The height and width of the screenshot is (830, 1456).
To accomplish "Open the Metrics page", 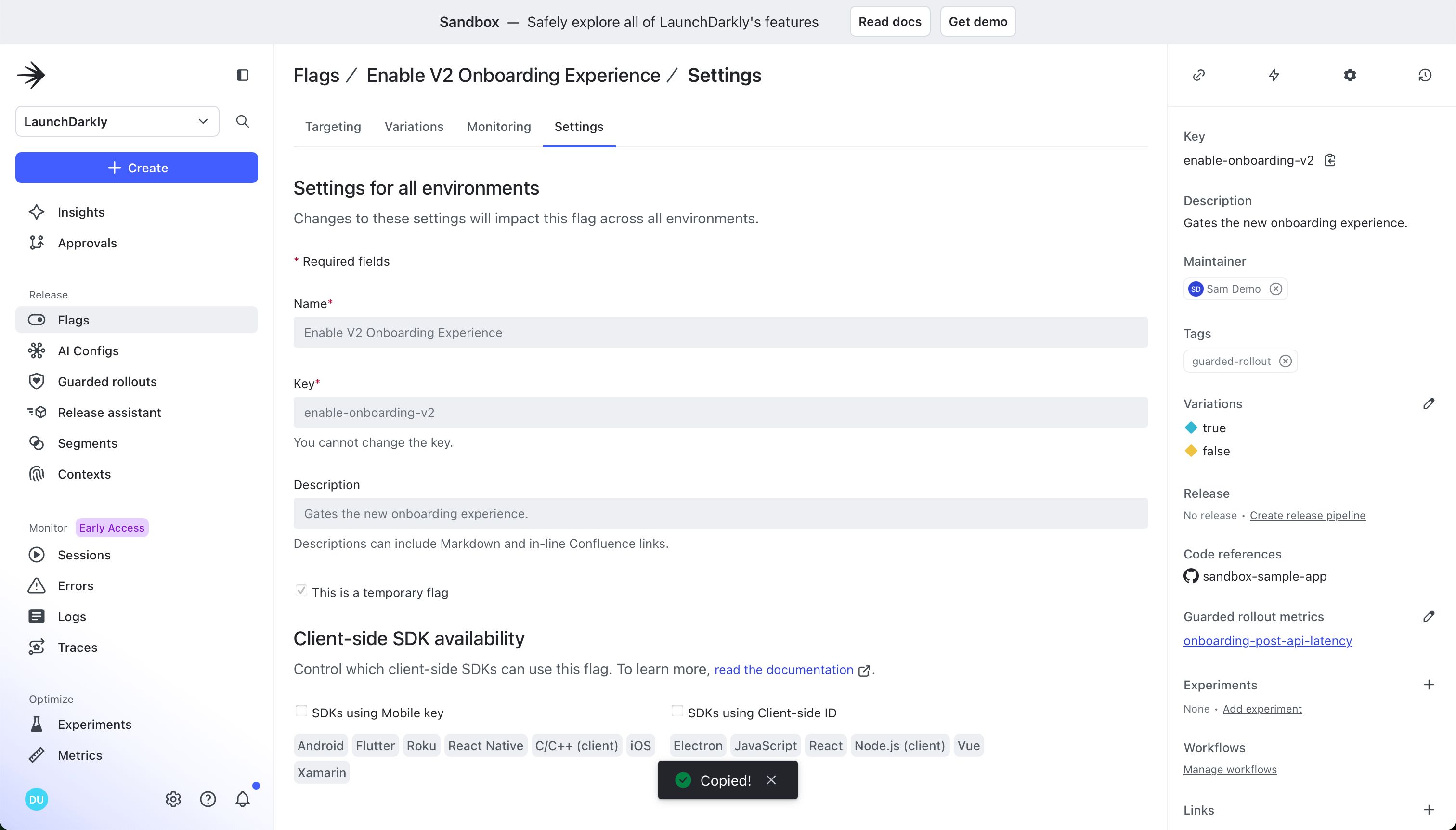I will point(137,755).
